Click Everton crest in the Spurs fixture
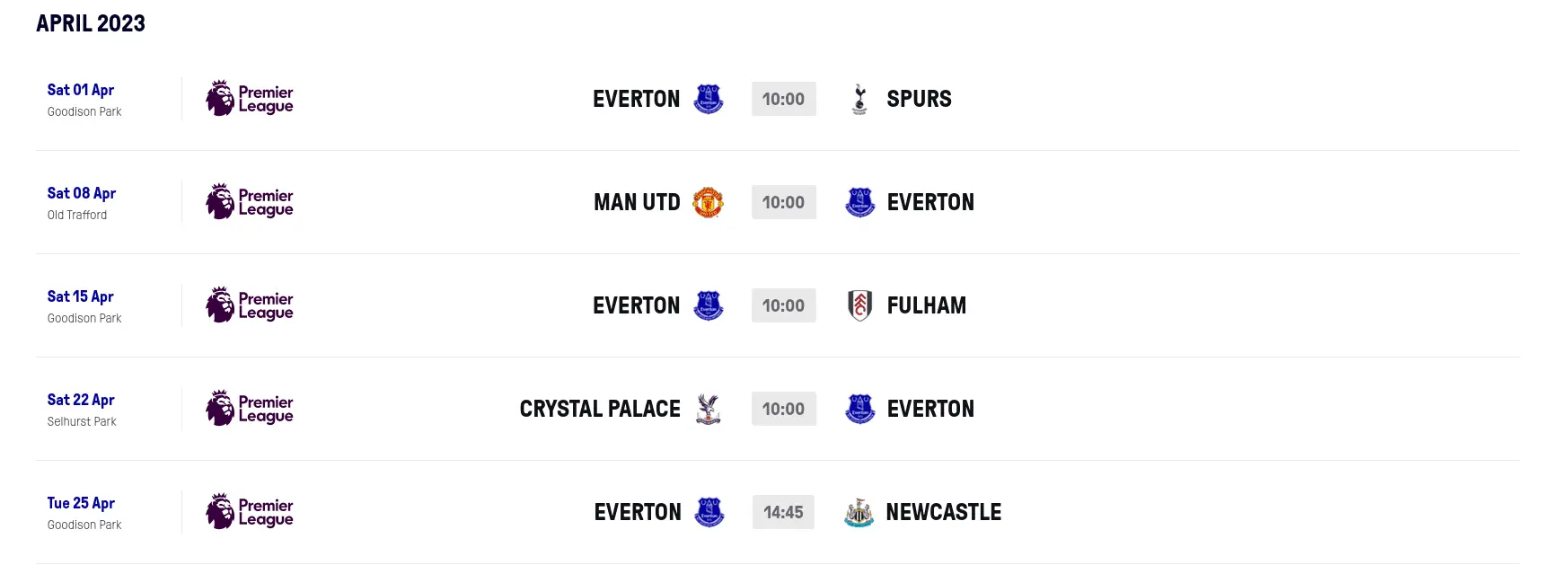 tap(708, 99)
